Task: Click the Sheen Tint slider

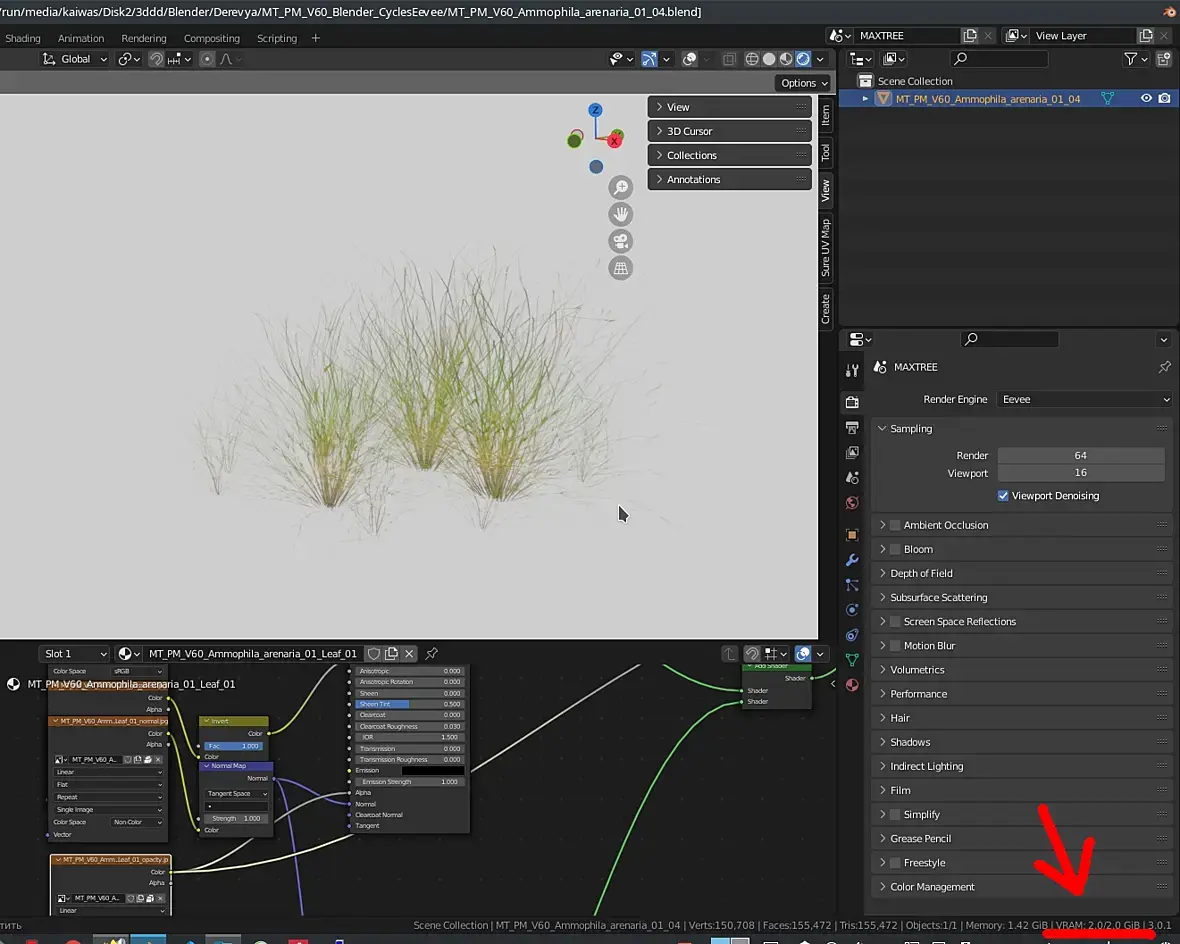Action: 409,704
